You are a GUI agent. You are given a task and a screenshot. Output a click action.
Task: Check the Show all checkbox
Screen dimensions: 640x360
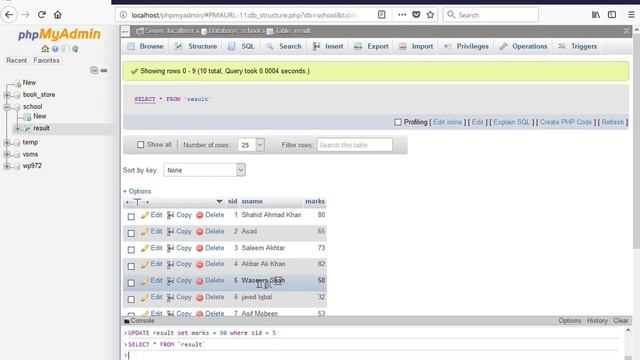[x=141, y=144]
